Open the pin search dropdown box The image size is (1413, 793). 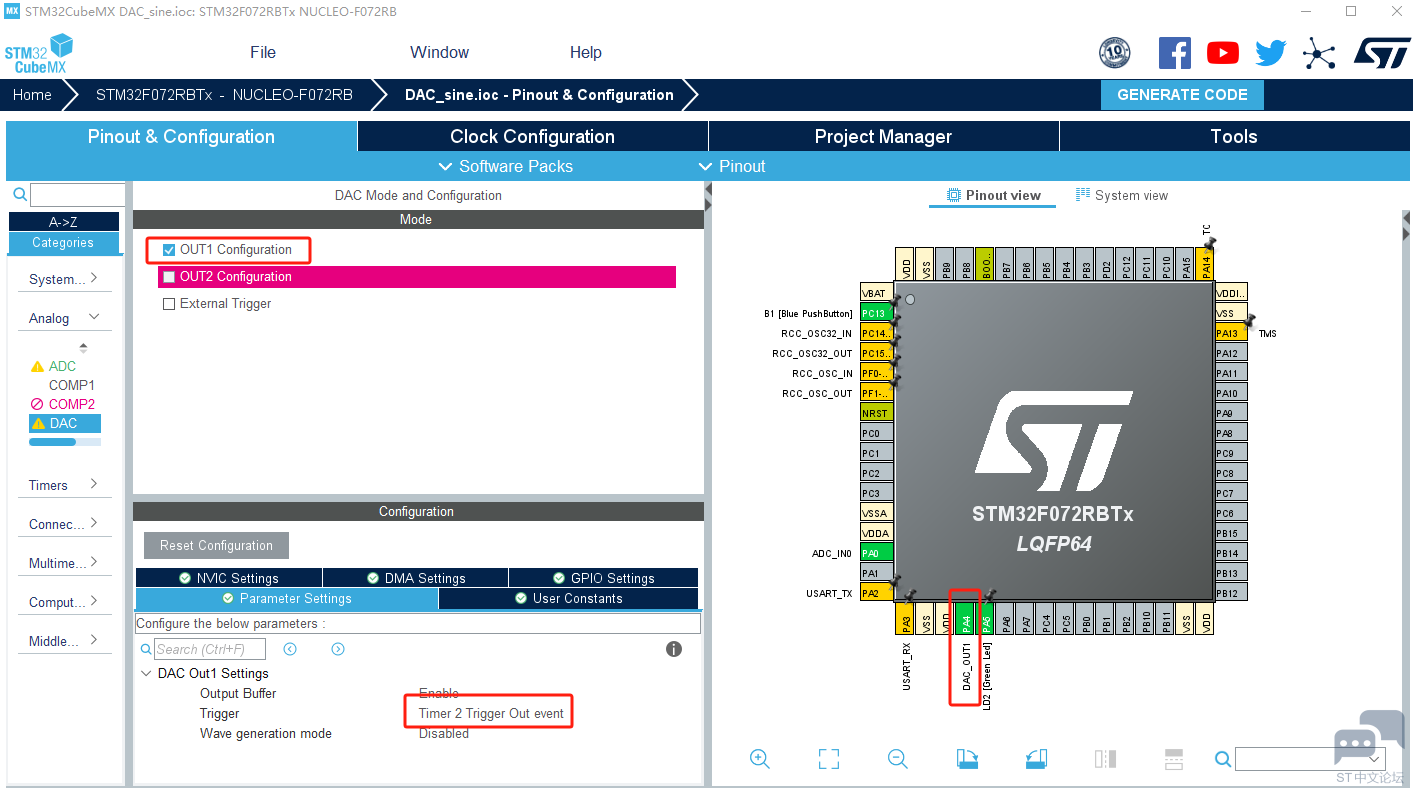point(1309,759)
